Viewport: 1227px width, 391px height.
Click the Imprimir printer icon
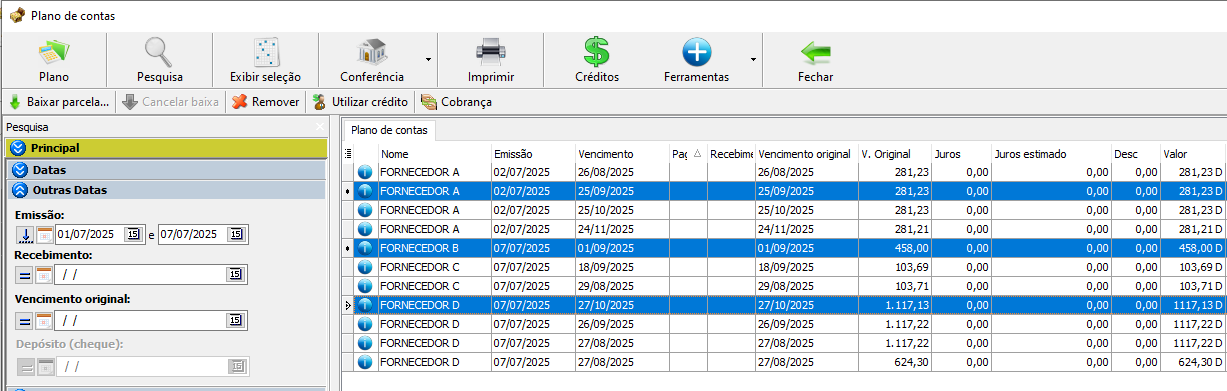click(x=491, y=51)
